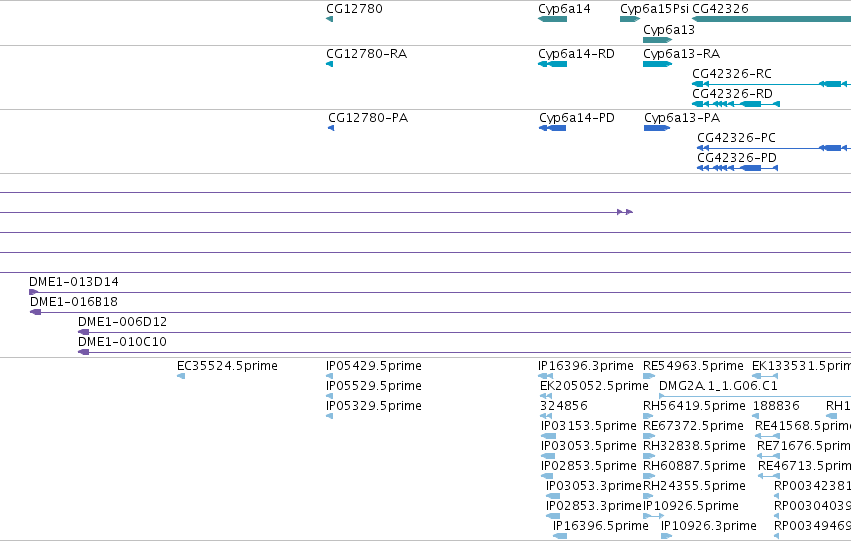Select protein CG42326-PC

pyautogui.click(x=736, y=138)
